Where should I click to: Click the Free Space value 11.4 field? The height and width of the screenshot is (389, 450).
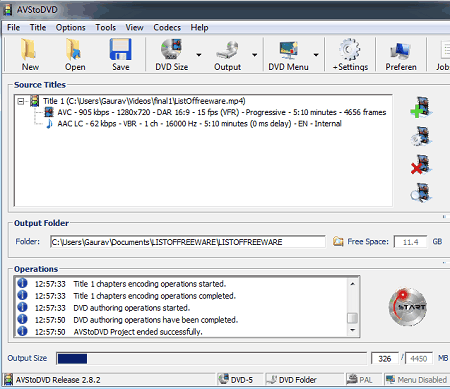pyautogui.click(x=410, y=242)
